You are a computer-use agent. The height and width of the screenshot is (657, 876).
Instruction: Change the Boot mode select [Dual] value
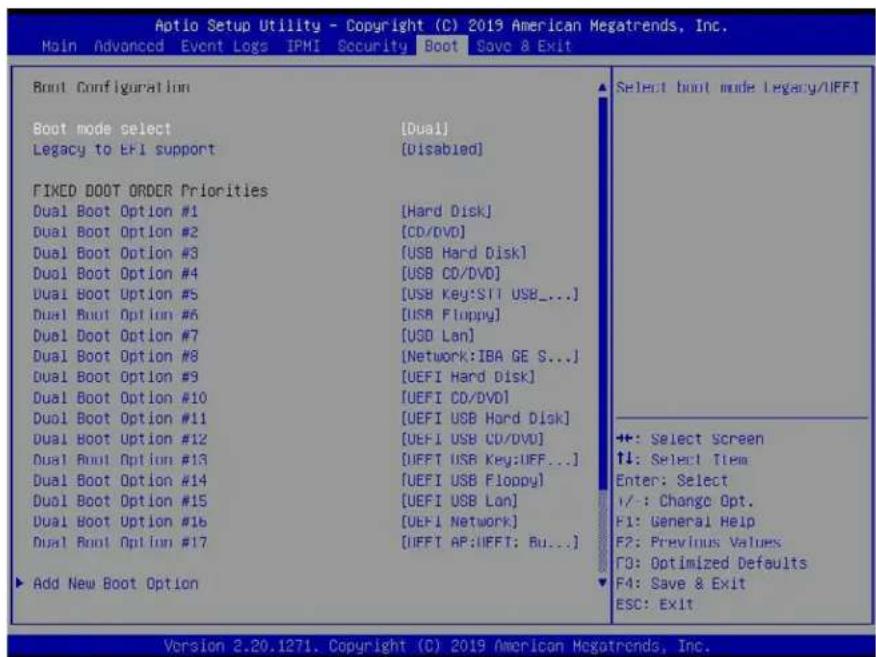(x=425, y=129)
